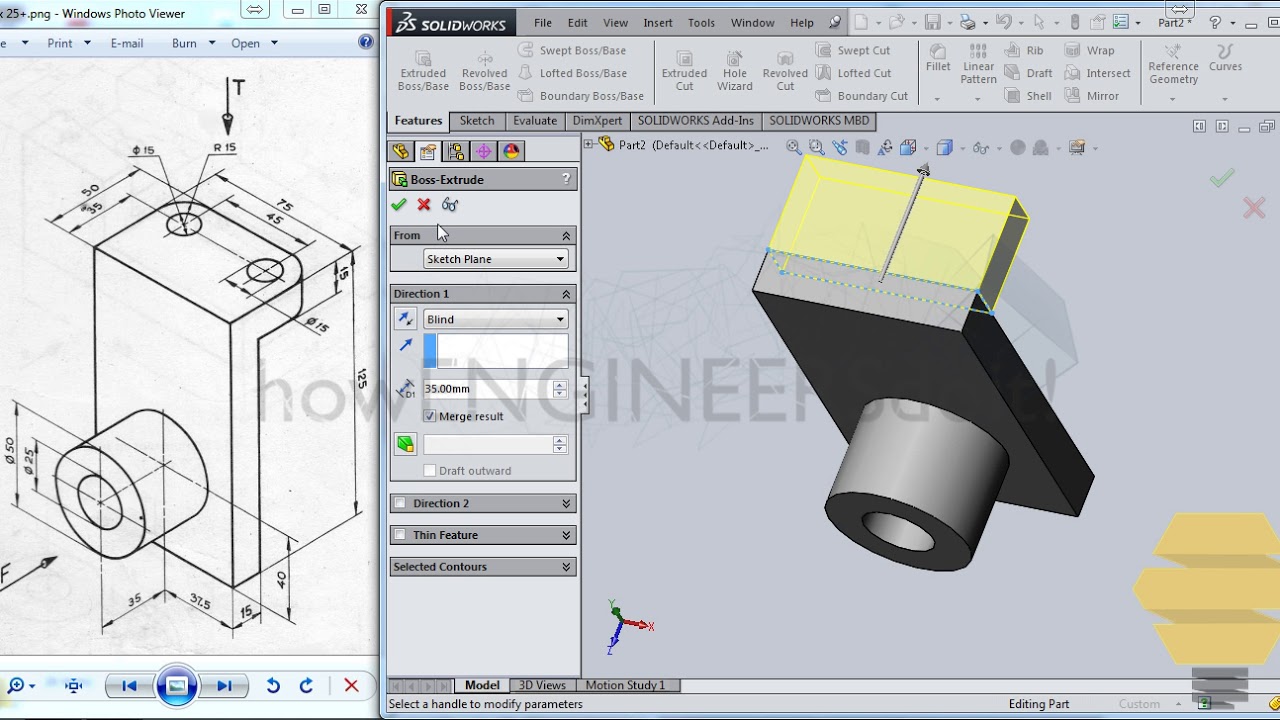Expand the Selected Contours section
Screen dimensions: 1280x720
pyautogui.click(x=566, y=567)
